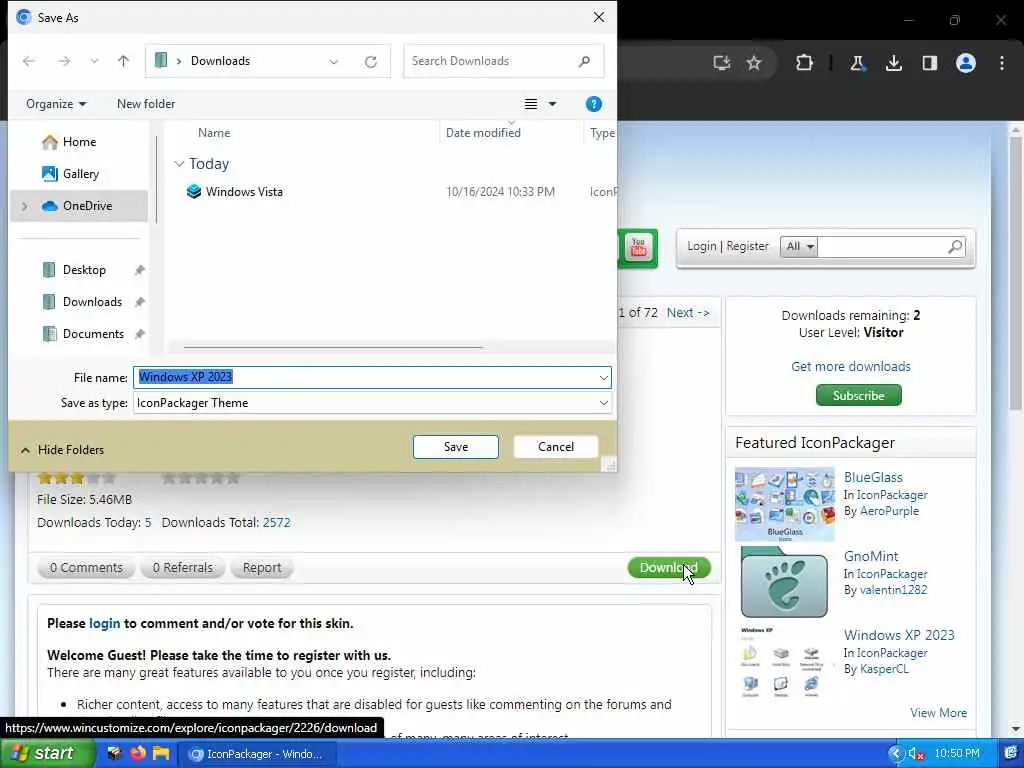The image size is (1024, 768).
Task: Go back in Save As dialog
Action: pyautogui.click(x=29, y=61)
